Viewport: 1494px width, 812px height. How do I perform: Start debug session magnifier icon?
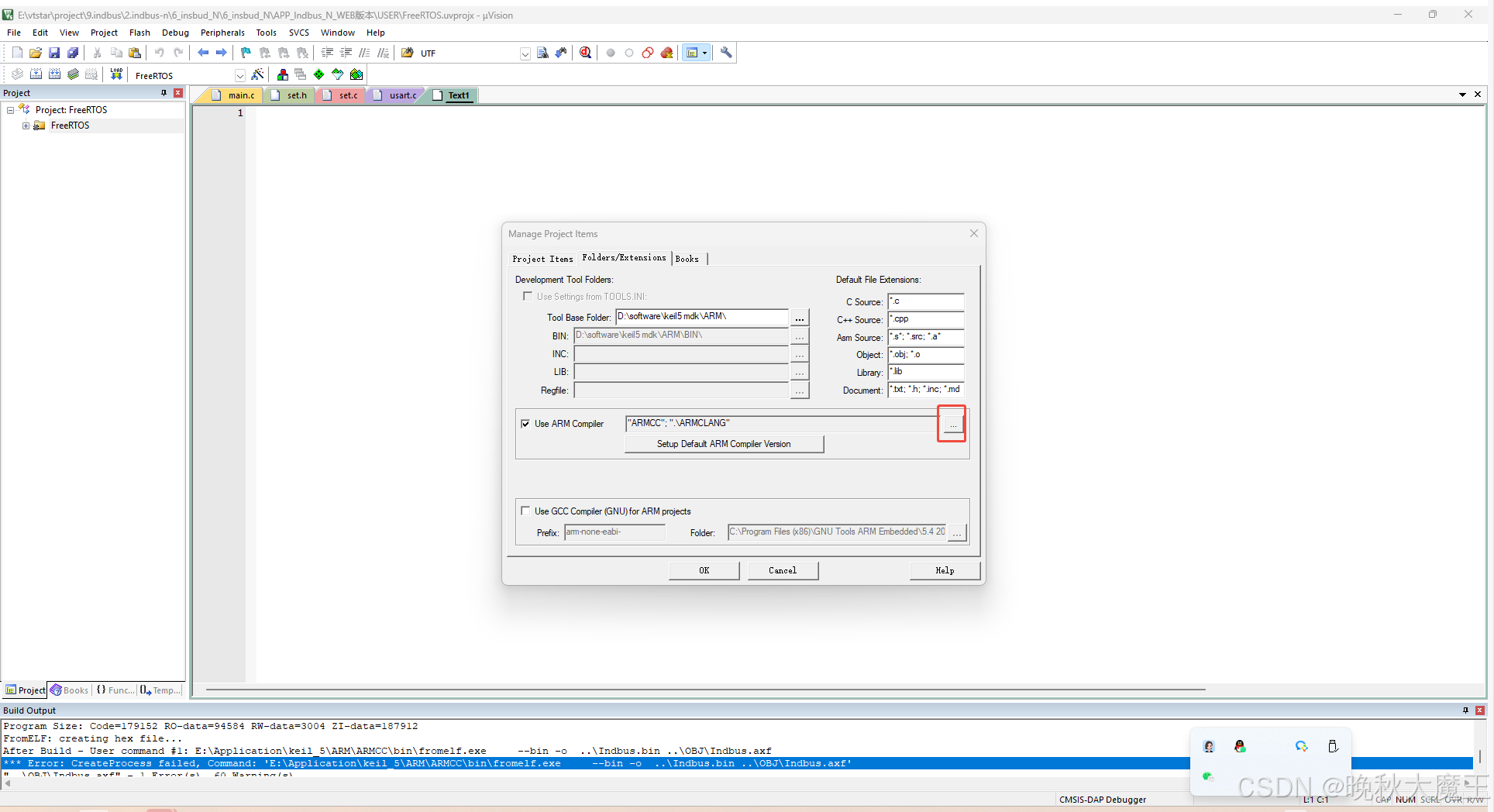pyautogui.click(x=586, y=53)
